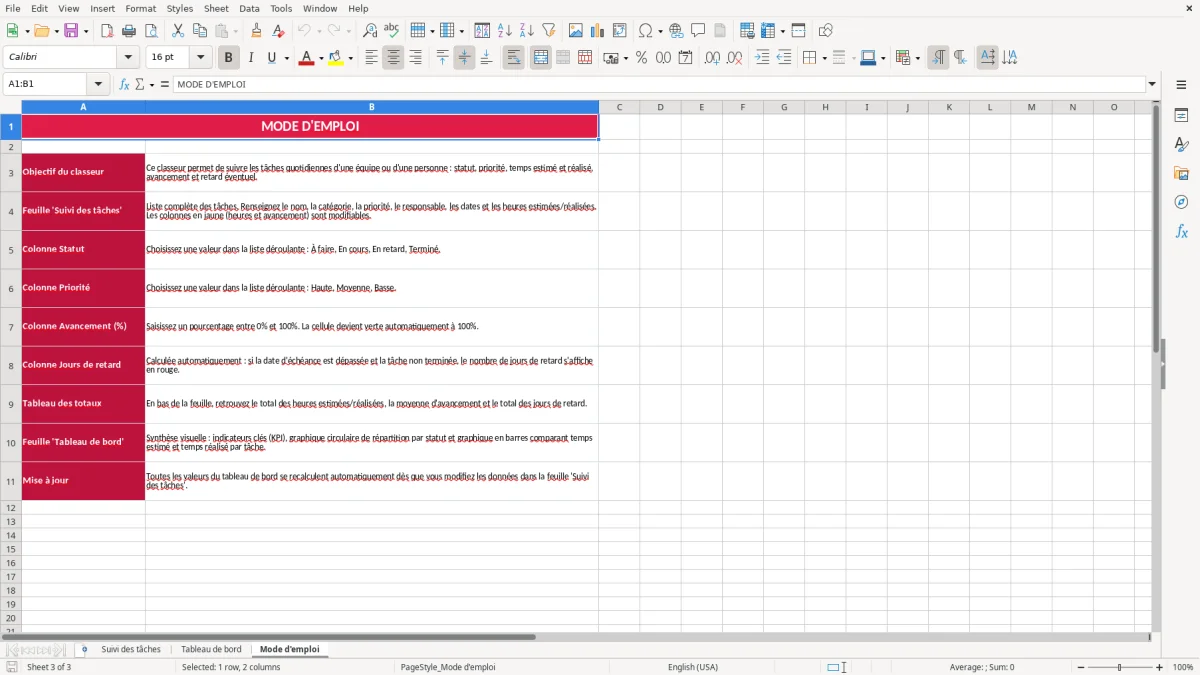Expand the formula bar arrow
Image resolution: width=1200 pixels, height=675 pixels.
point(1152,84)
